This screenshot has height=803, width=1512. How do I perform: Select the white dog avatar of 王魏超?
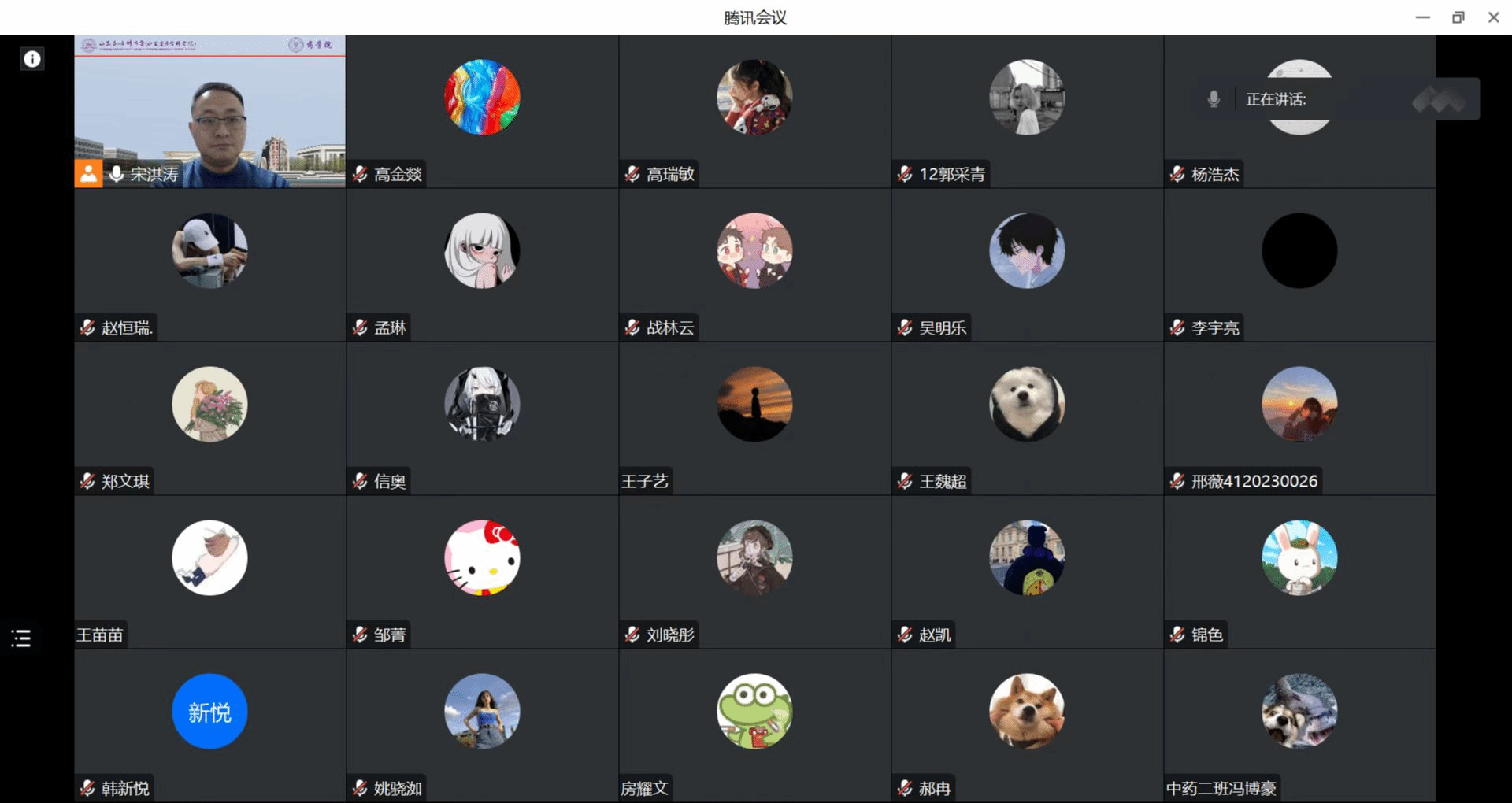(1027, 404)
